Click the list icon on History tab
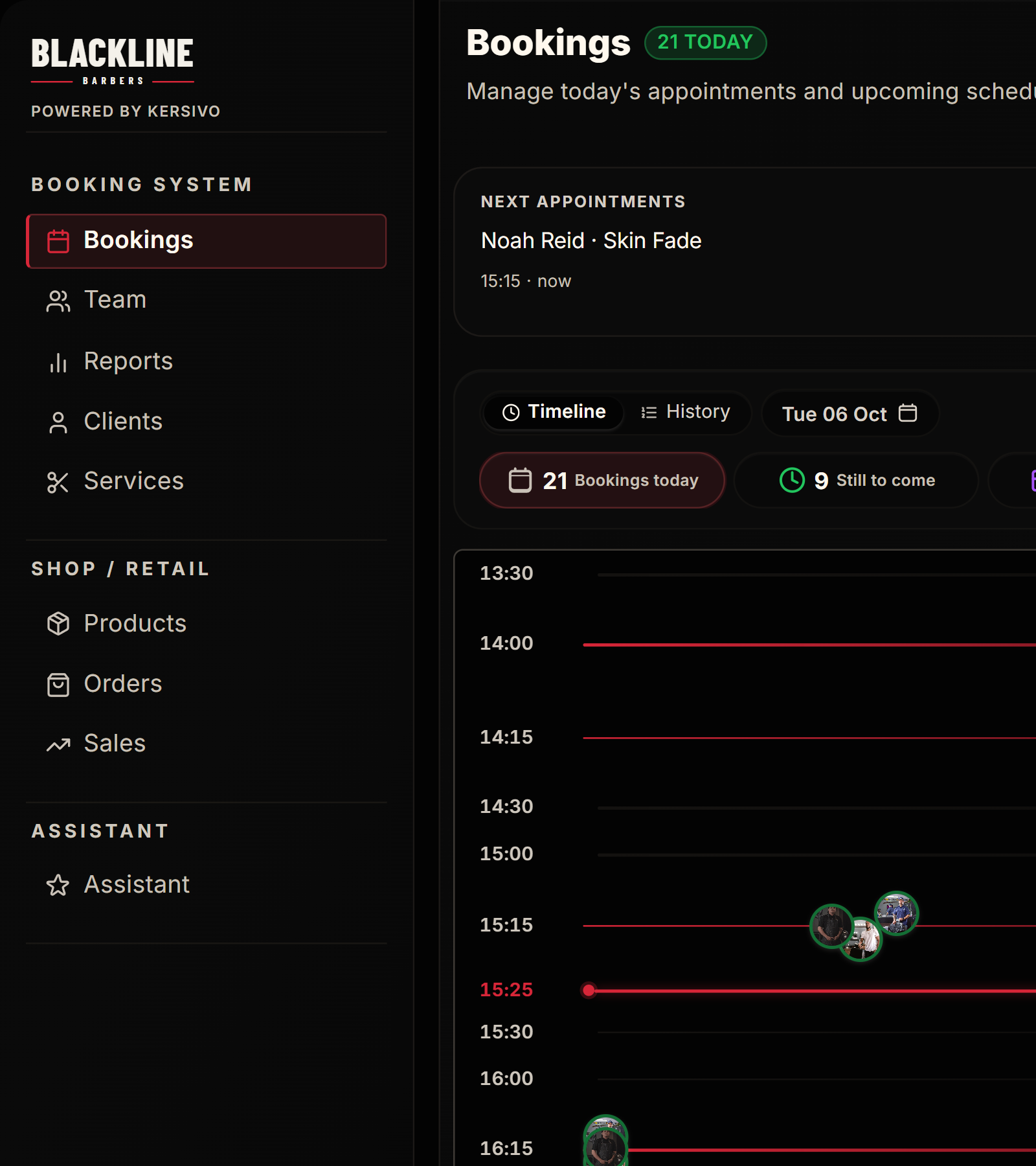Image resolution: width=1036 pixels, height=1166 pixels. coord(649,413)
